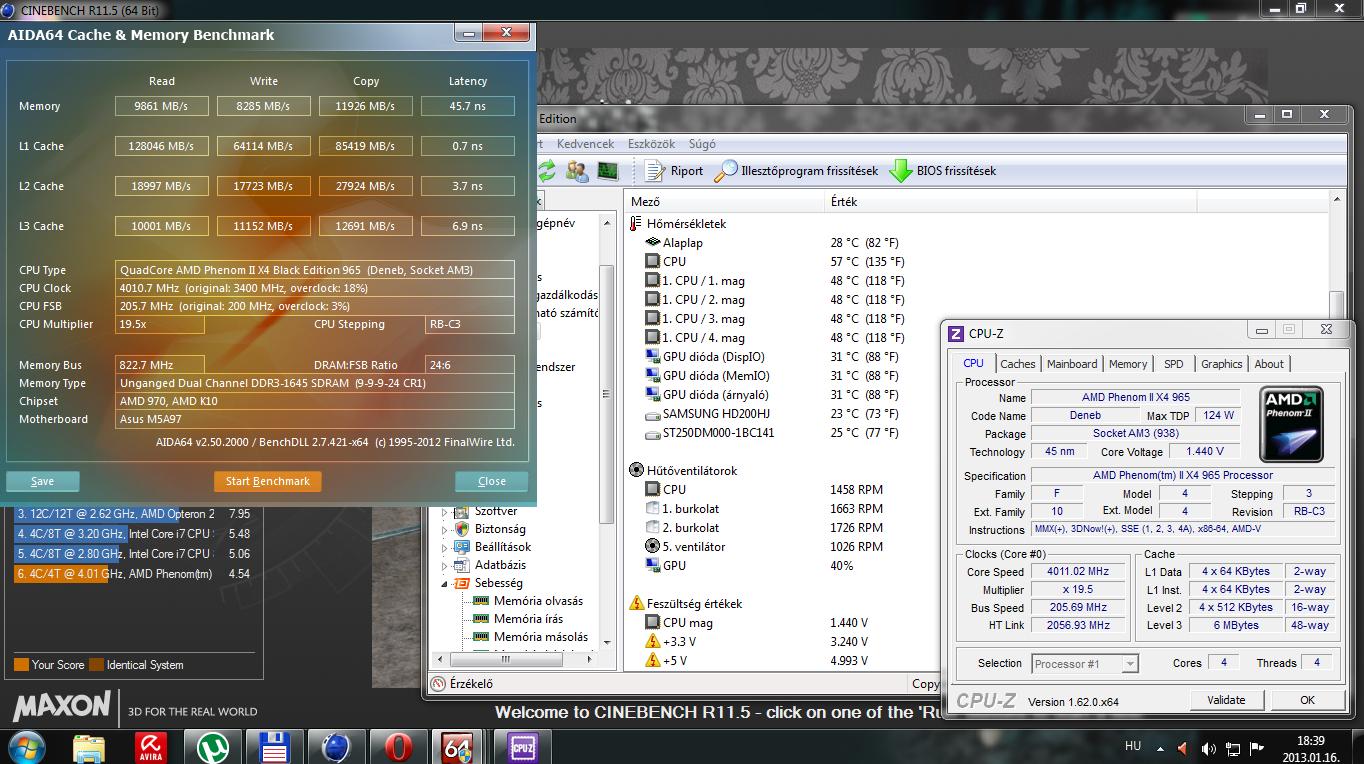Expand the Beállítások tree node
Screen dimensions: 1364x764
tap(445, 547)
